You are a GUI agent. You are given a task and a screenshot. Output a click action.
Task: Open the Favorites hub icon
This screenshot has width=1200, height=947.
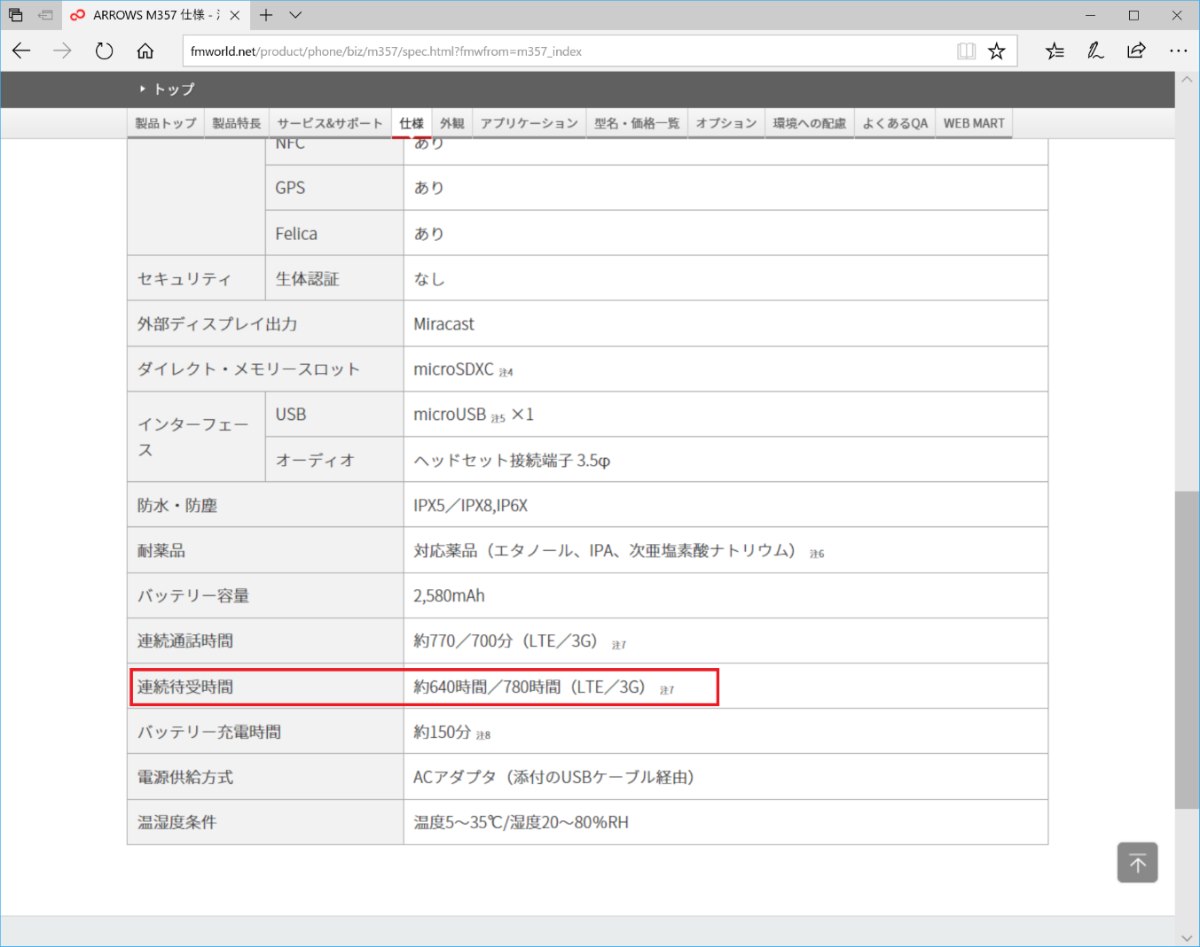click(x=1055, y=51)
